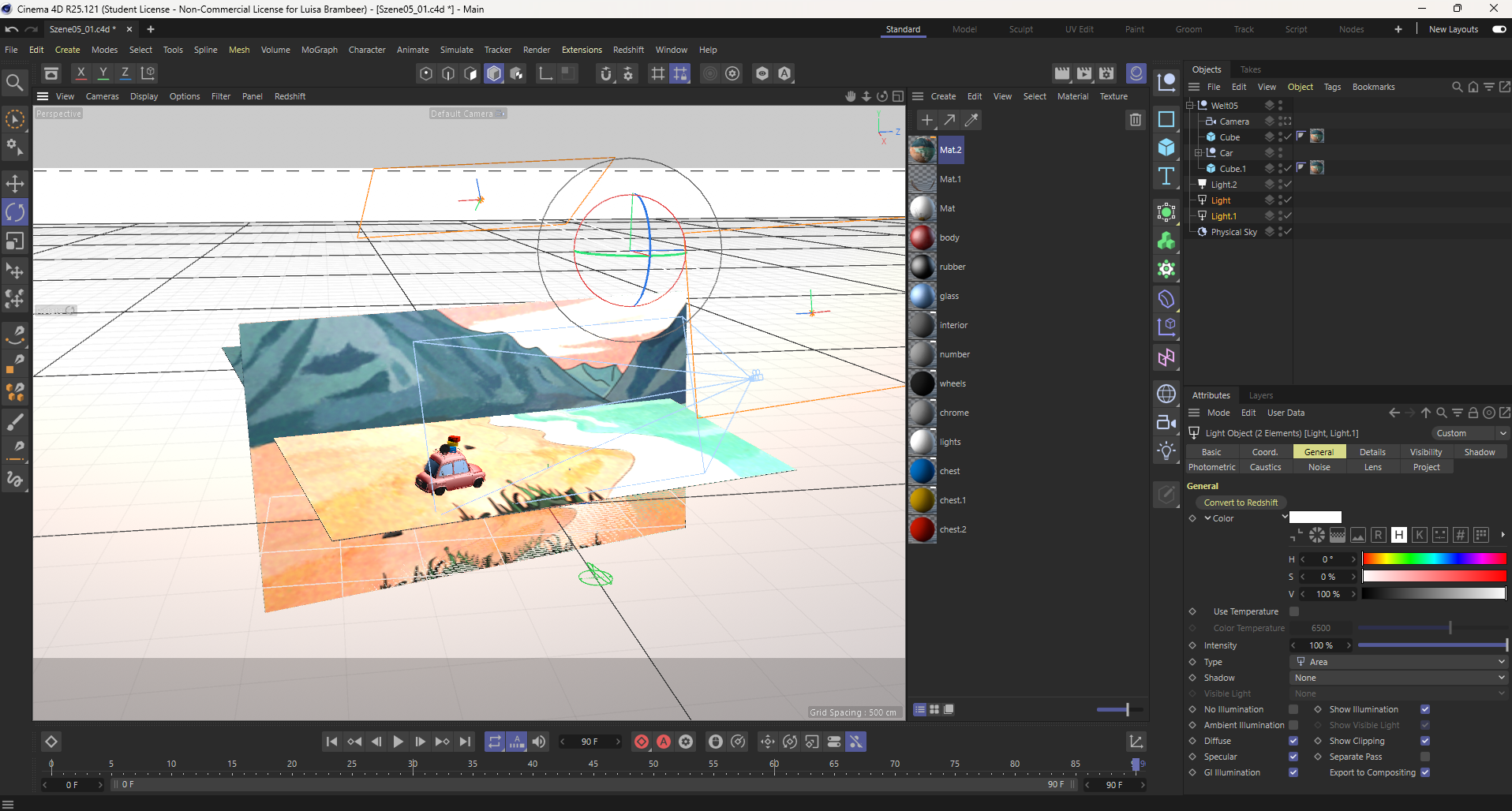Toggle loop playback icon
Viewport: 1512px width, 811px height.
[x=495, y=742]
